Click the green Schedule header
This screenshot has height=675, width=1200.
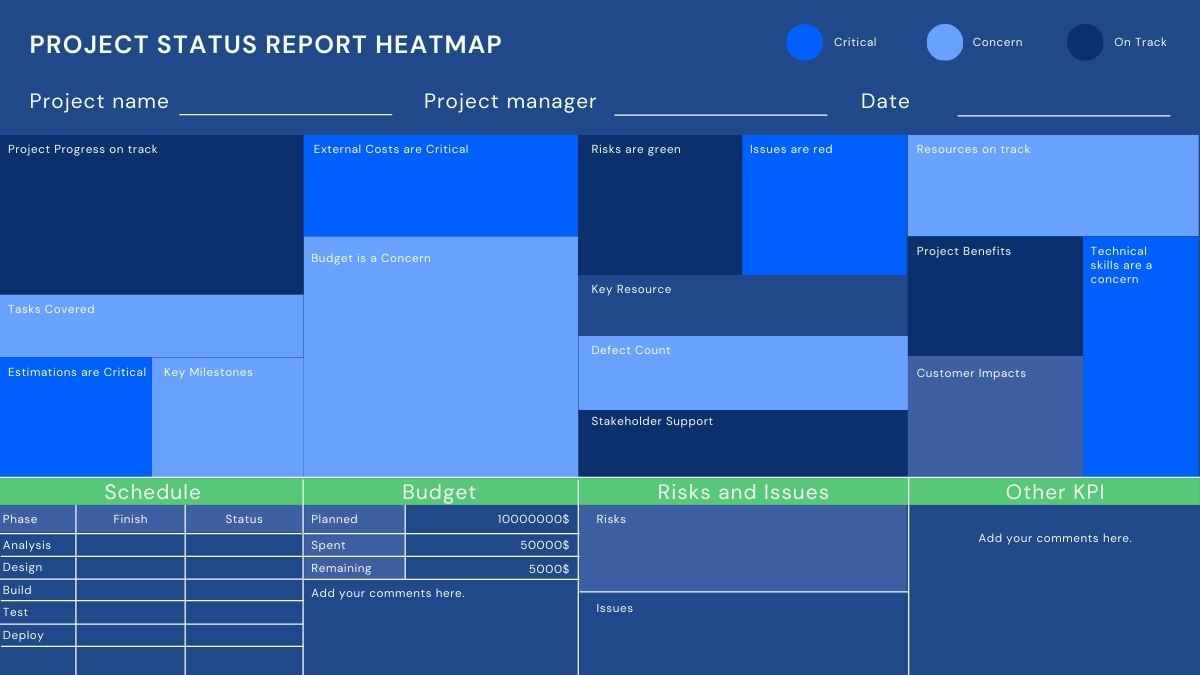pyautogui.click(x=151, y=491)
